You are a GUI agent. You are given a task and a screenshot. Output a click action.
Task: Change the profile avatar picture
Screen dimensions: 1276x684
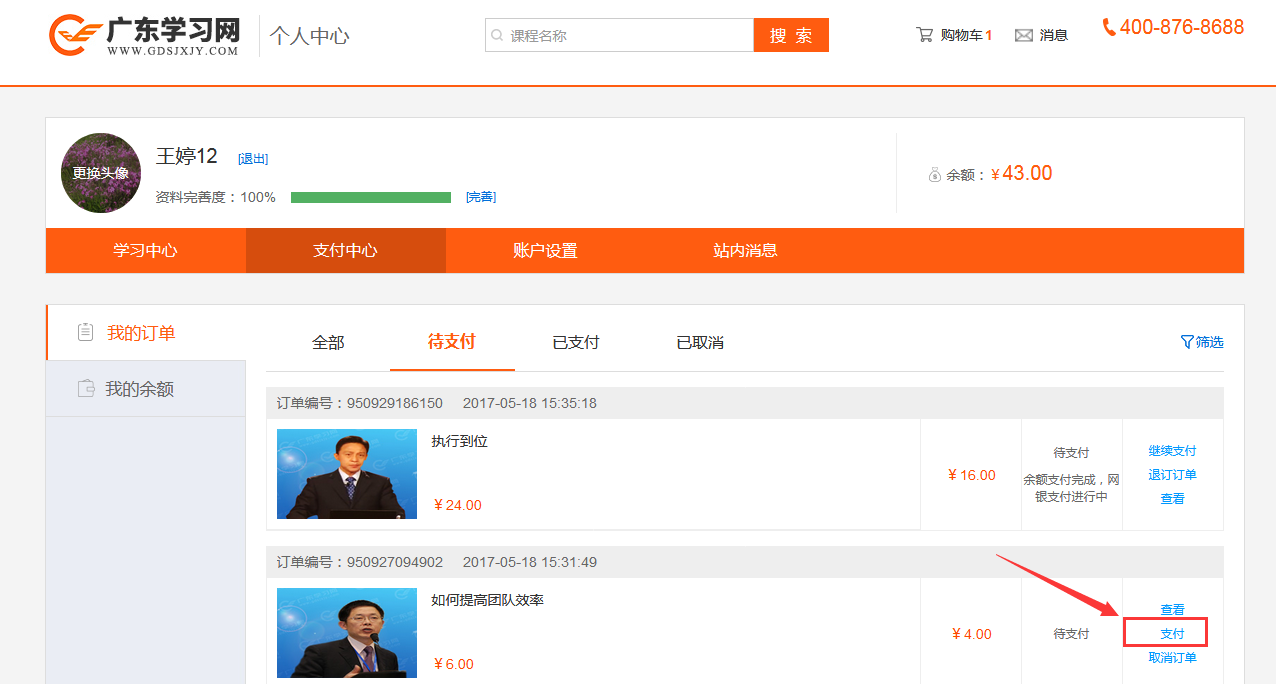(101, 173)
